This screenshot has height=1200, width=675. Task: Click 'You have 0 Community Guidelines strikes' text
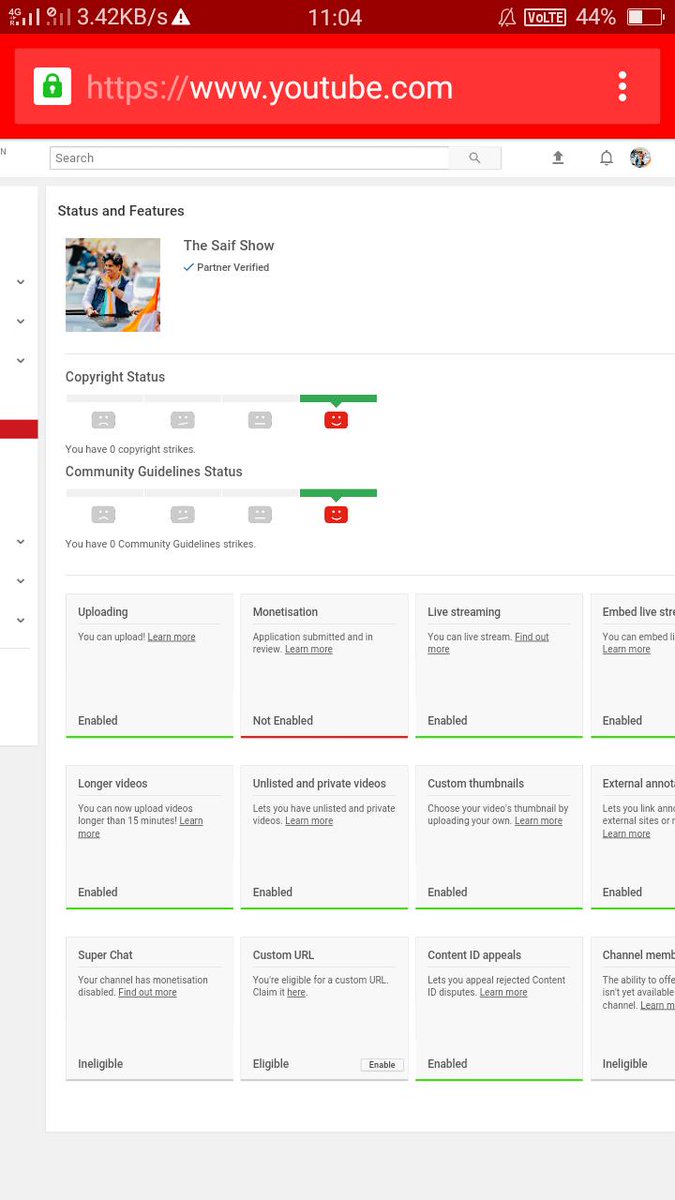(x=160, y=544)
